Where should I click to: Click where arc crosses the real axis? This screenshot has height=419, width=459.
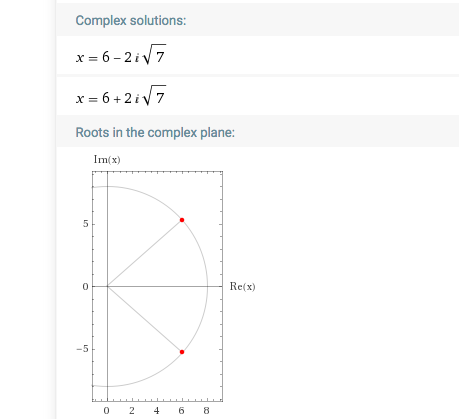tap(207, 286)
